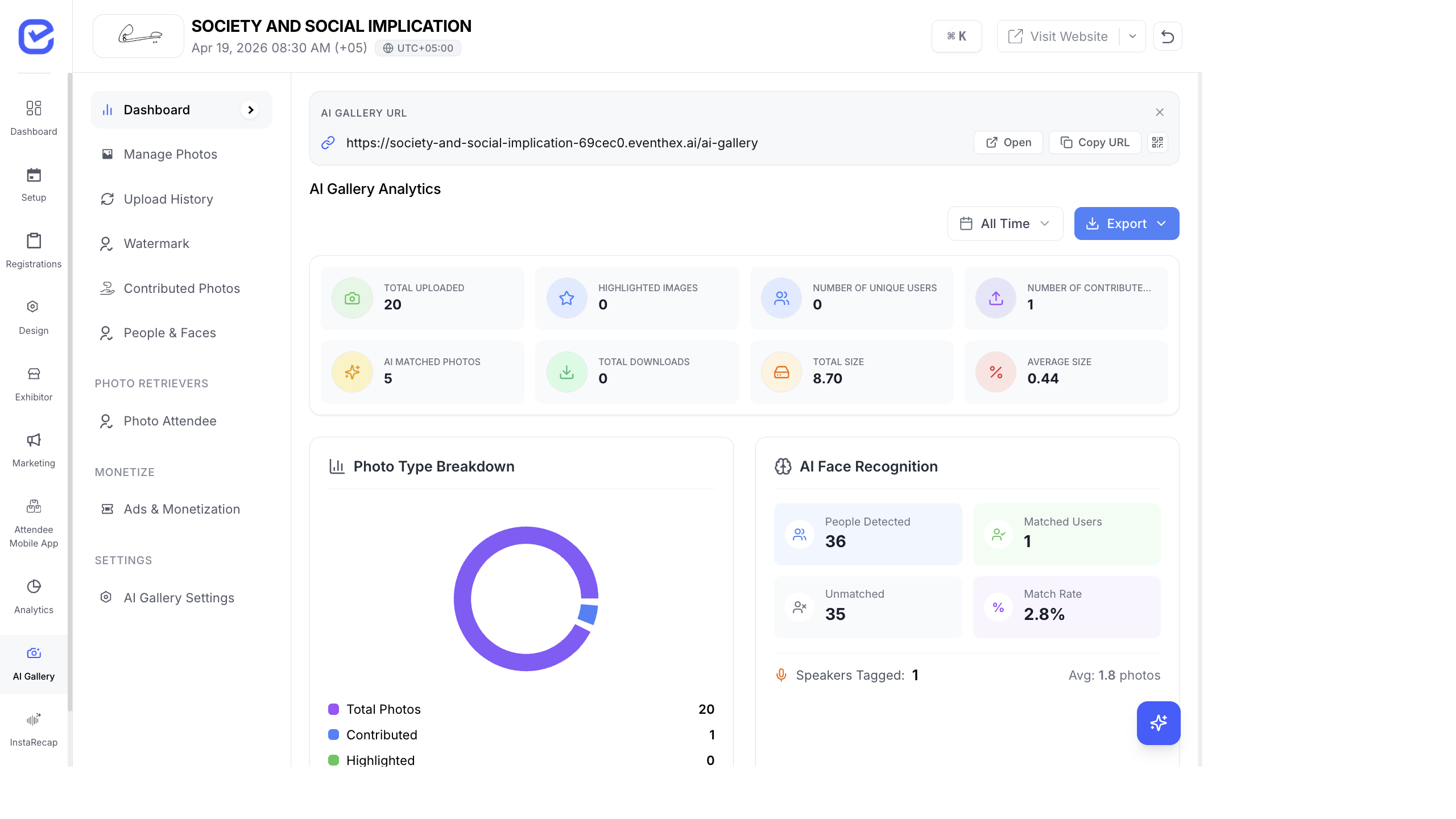Click the contributed upload arrow icon
Viewport: 1456px width, 819px height.
click(996, 298)
